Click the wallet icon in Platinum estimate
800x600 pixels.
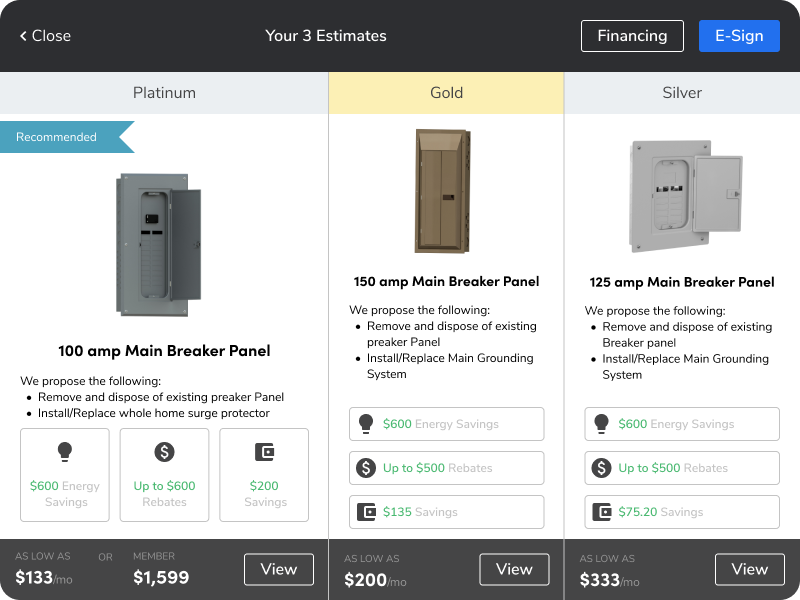click(264, 452)
